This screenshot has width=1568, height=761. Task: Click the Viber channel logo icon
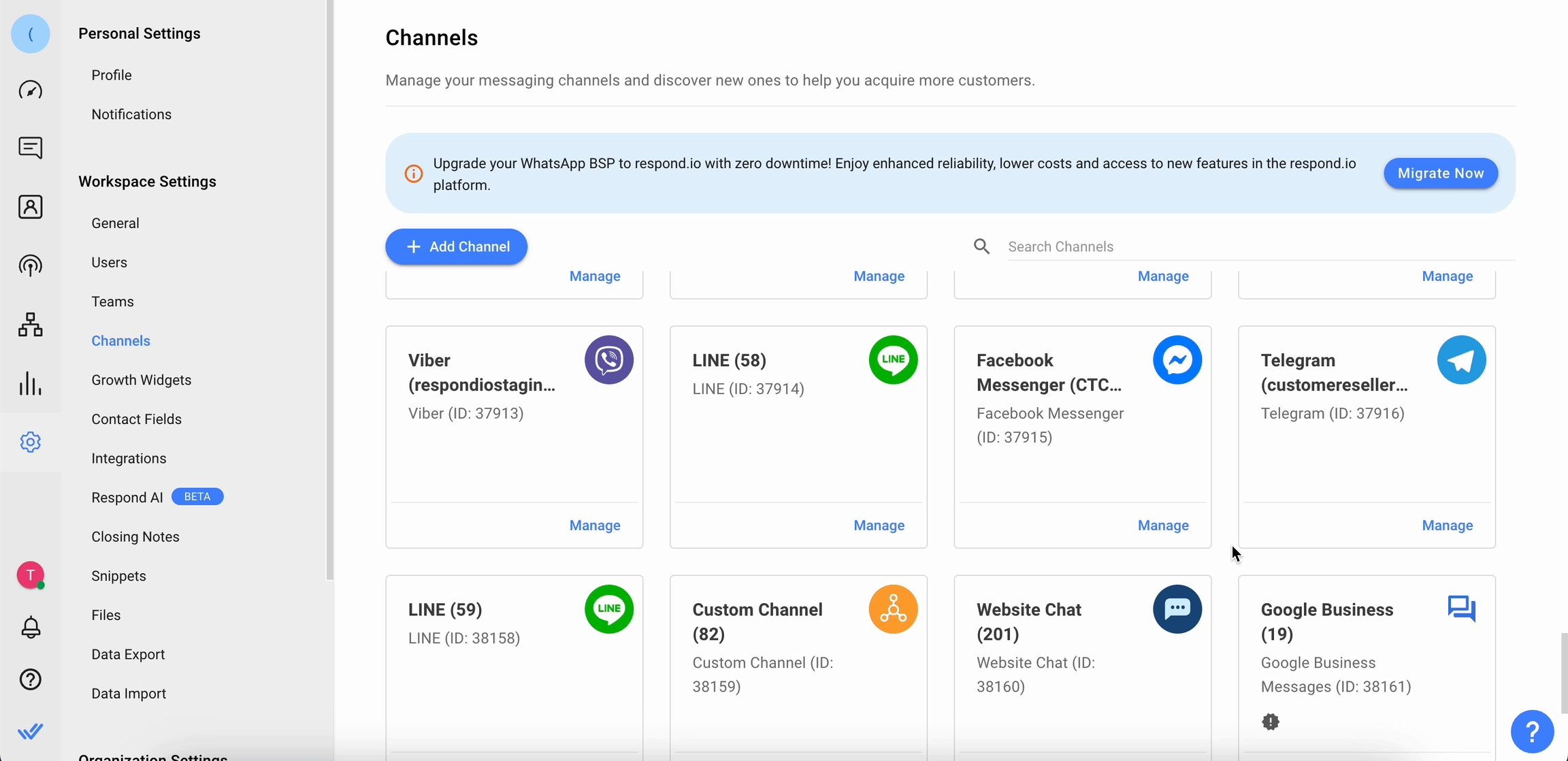pos(608,360)
